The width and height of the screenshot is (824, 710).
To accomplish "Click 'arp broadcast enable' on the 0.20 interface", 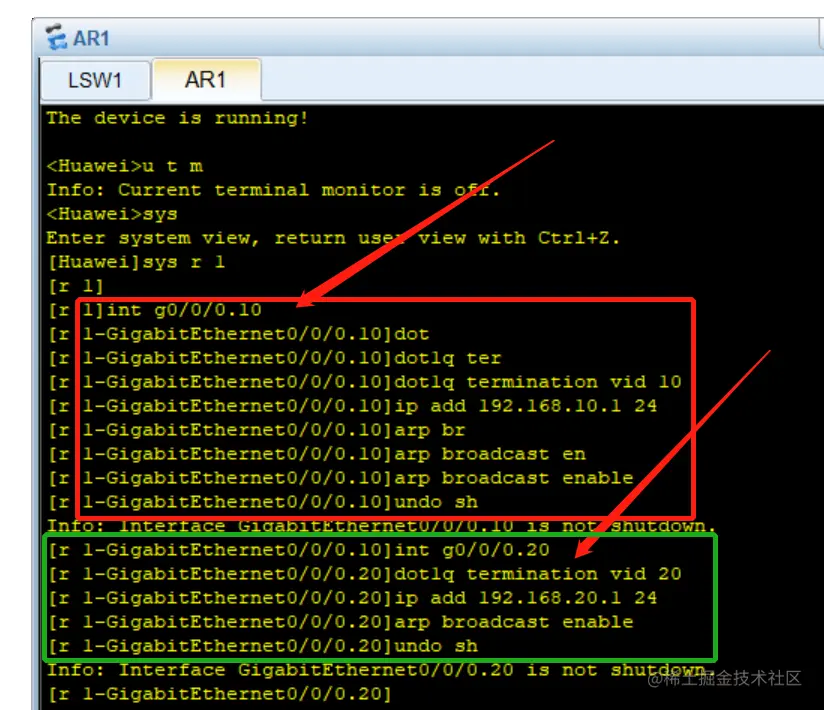I will (x=341, y=622).
